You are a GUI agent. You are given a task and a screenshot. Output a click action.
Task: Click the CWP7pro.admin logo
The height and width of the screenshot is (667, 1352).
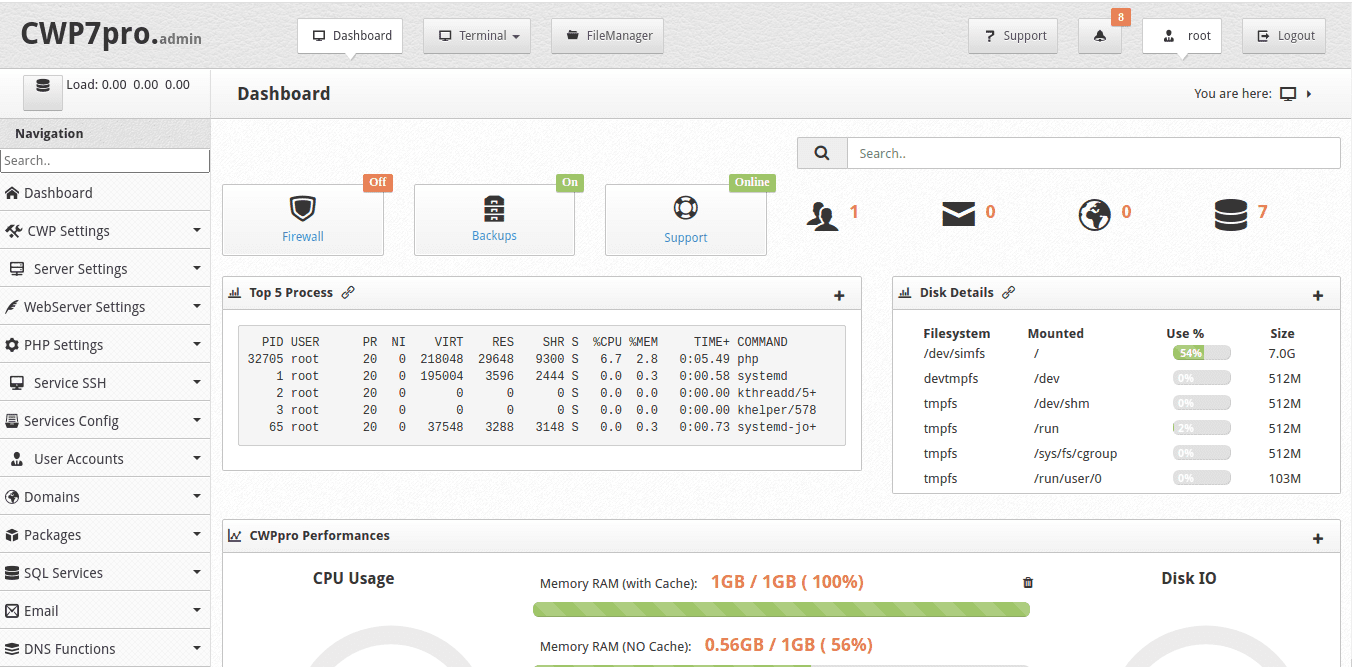(x=111, y=34)
